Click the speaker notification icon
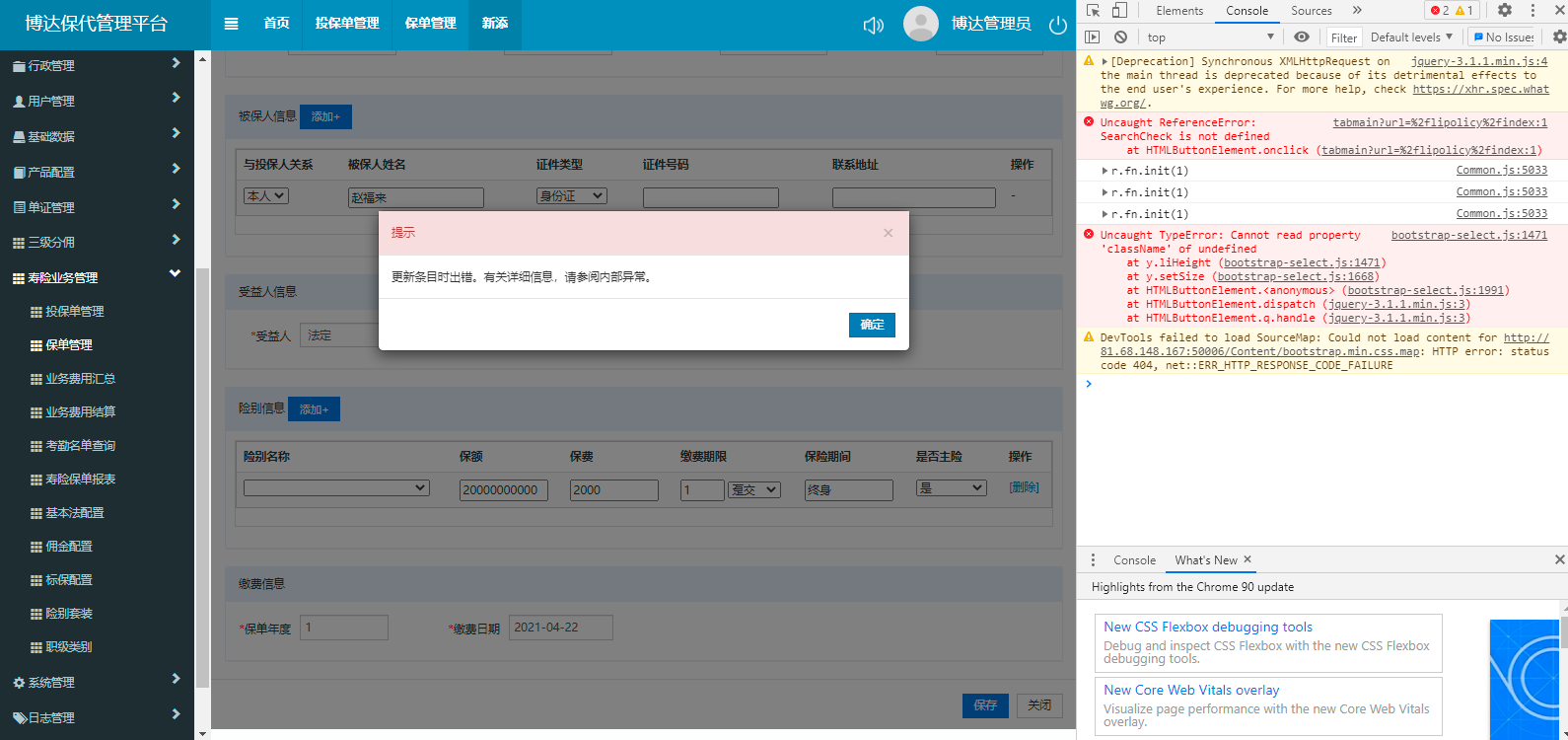Image resolution: width=1568 pixels, height=740 pixels. (873, 25)
